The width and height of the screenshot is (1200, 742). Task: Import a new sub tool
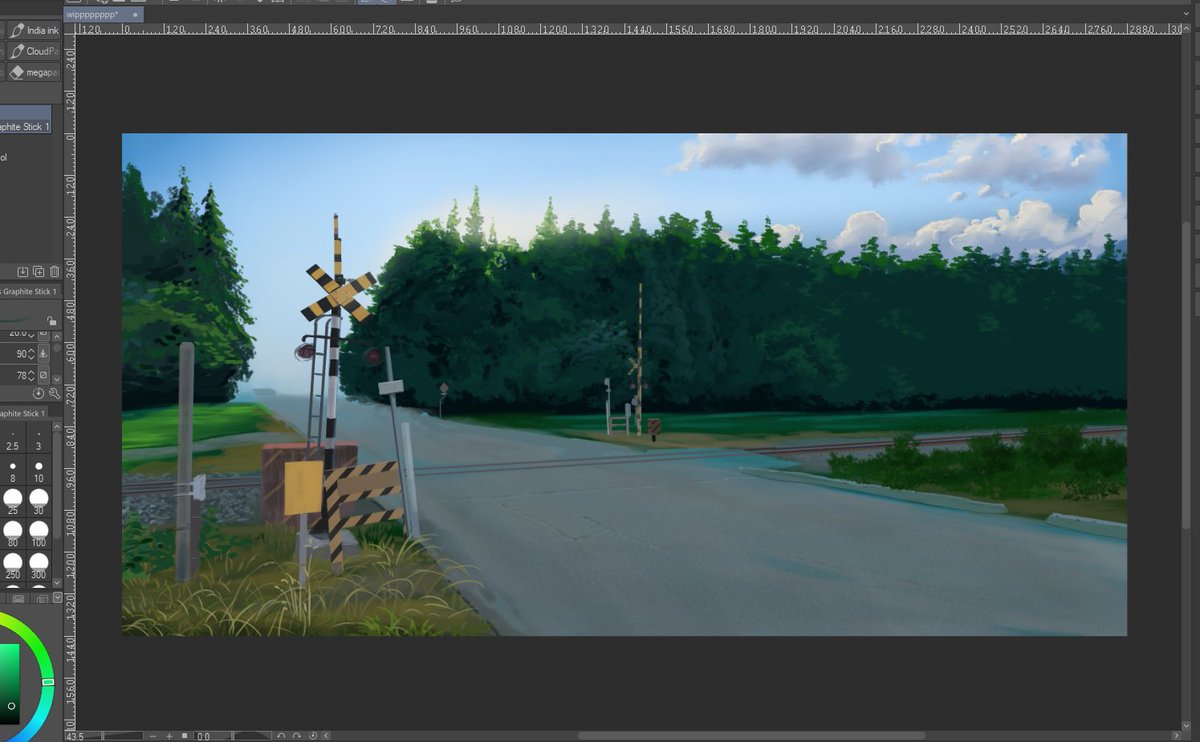tap(22, 271)
